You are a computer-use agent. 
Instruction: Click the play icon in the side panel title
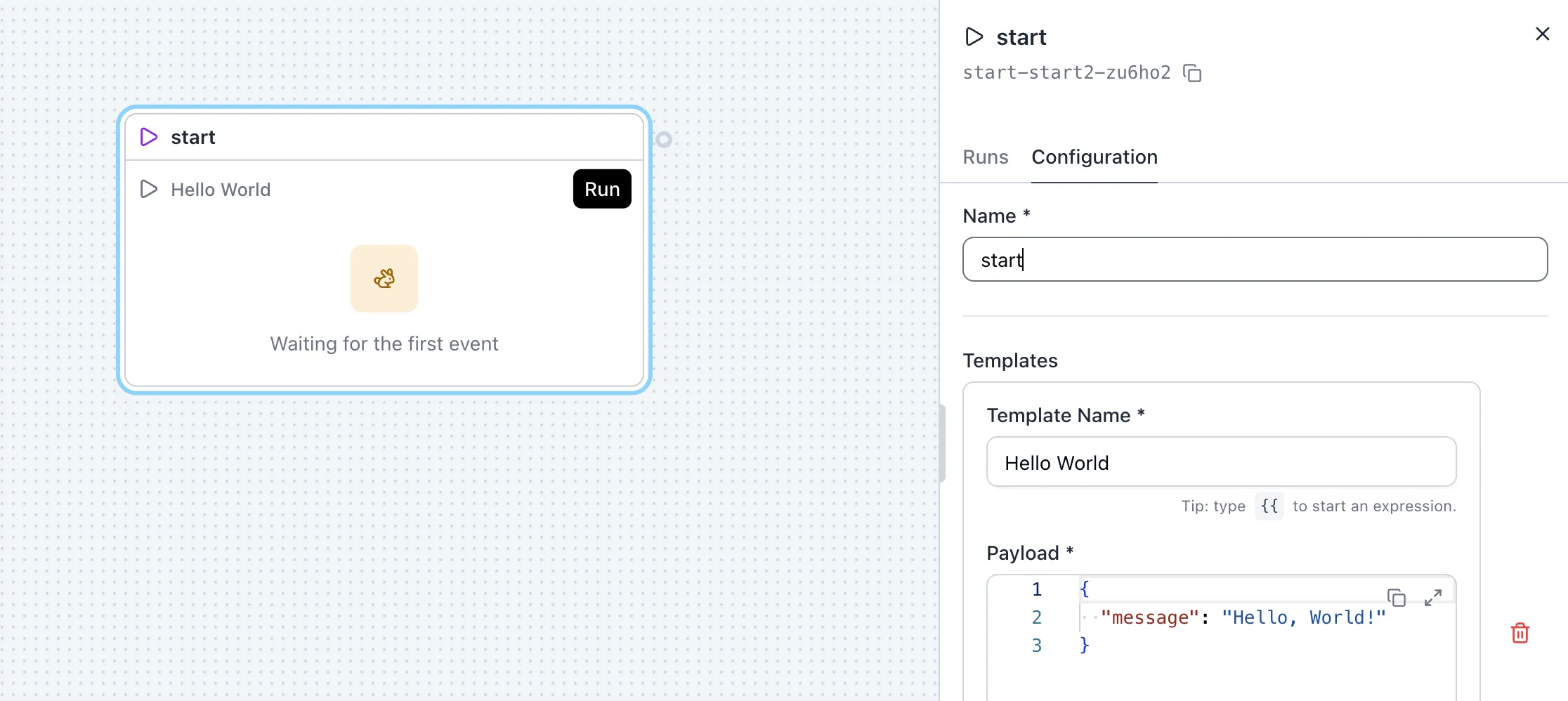click(x=974, y=37)
